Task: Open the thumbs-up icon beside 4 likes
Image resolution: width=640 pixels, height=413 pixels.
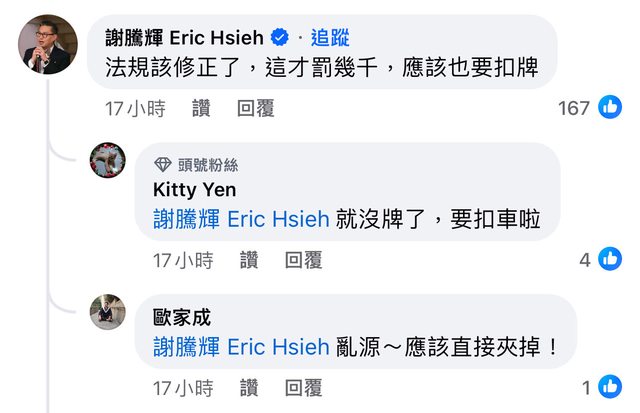Action: pyautogui.click(x=610, y=259)
